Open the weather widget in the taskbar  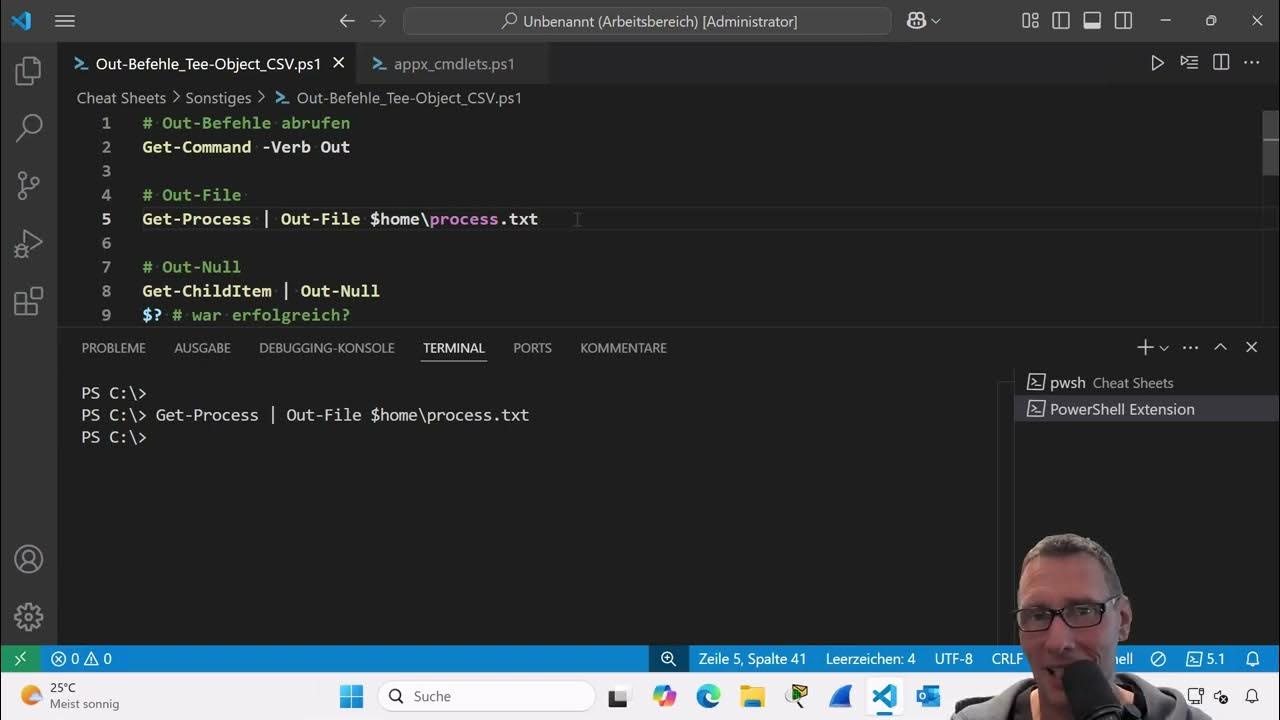tap(60, 695)
